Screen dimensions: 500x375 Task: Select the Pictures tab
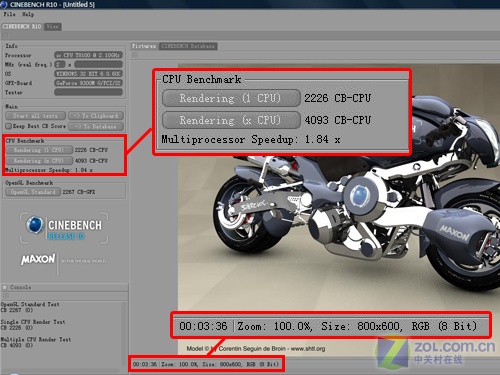tap(144, 46)
